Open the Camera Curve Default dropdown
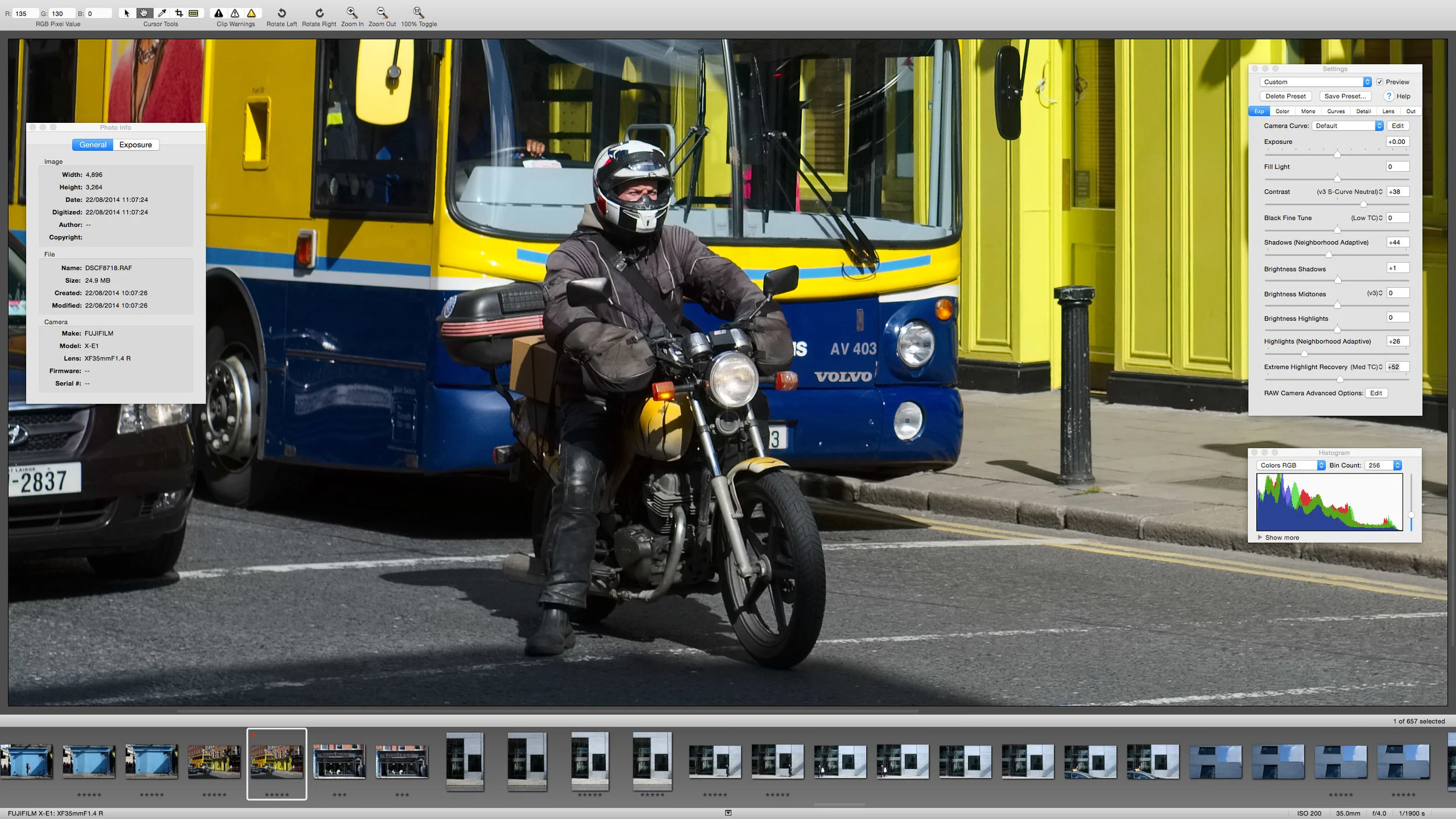 (x=1347, y=126)
